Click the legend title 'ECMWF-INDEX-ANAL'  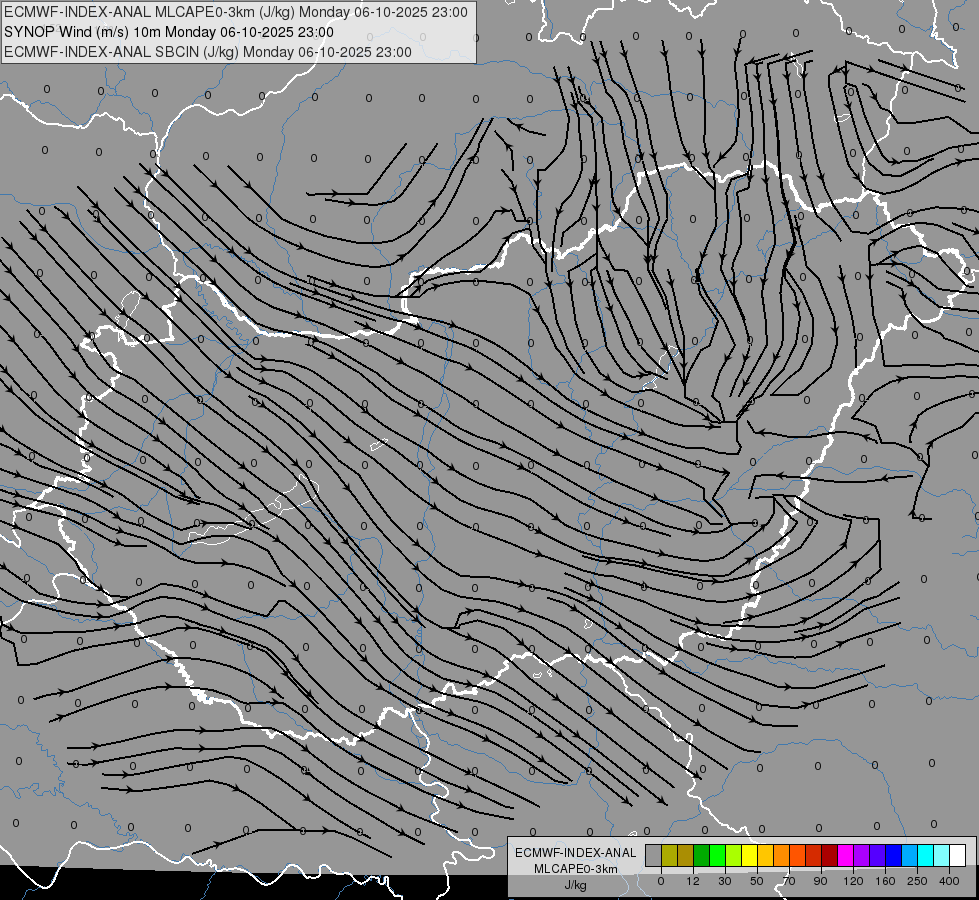[576, 853]
